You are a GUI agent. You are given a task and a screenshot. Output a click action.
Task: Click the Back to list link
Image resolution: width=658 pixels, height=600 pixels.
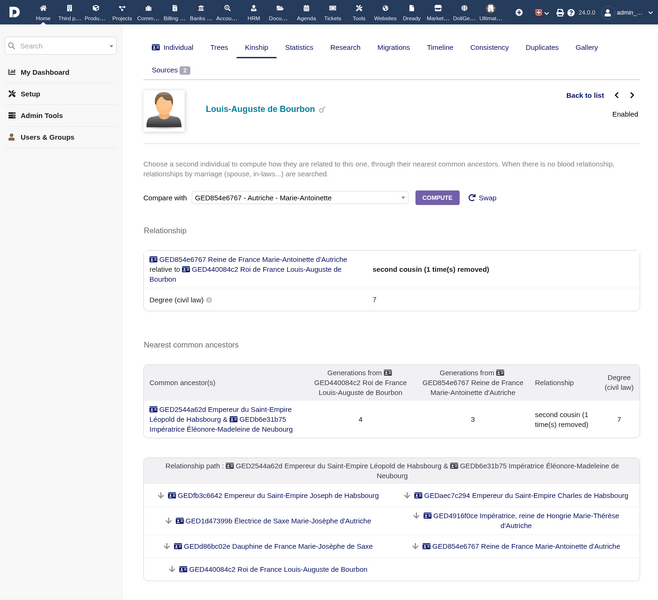pyautogui.click(x=585, y=95)
